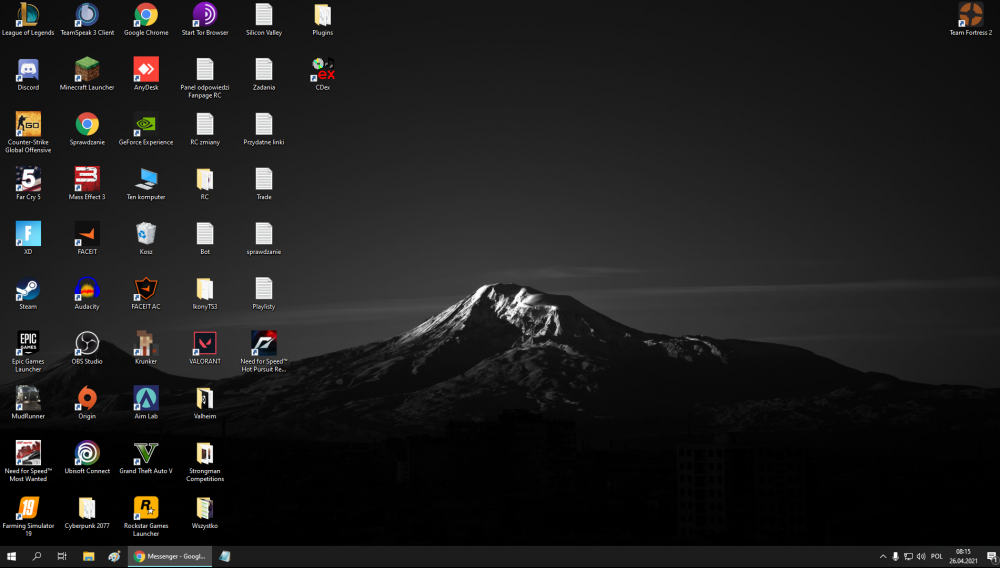1000x568 pixels.
Task: Click the Minecraft Launcher shortcut
Action: [x=87, y=69]
